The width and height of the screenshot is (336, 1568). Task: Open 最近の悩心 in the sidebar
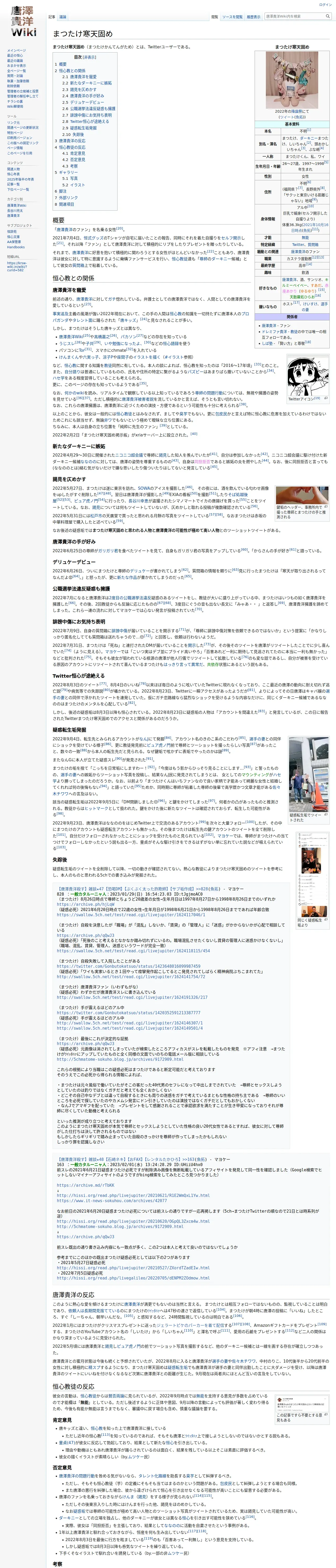[15, 55]
